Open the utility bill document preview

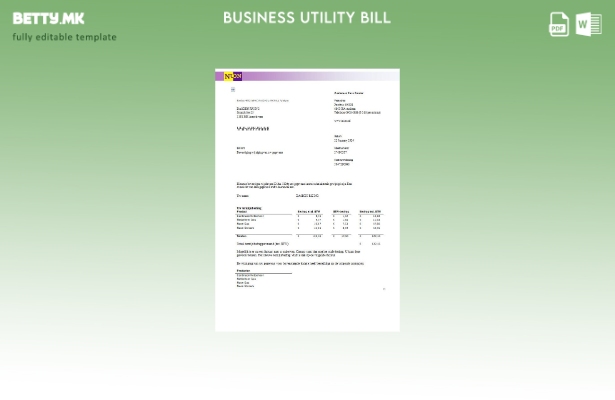[x=307, y=200]
